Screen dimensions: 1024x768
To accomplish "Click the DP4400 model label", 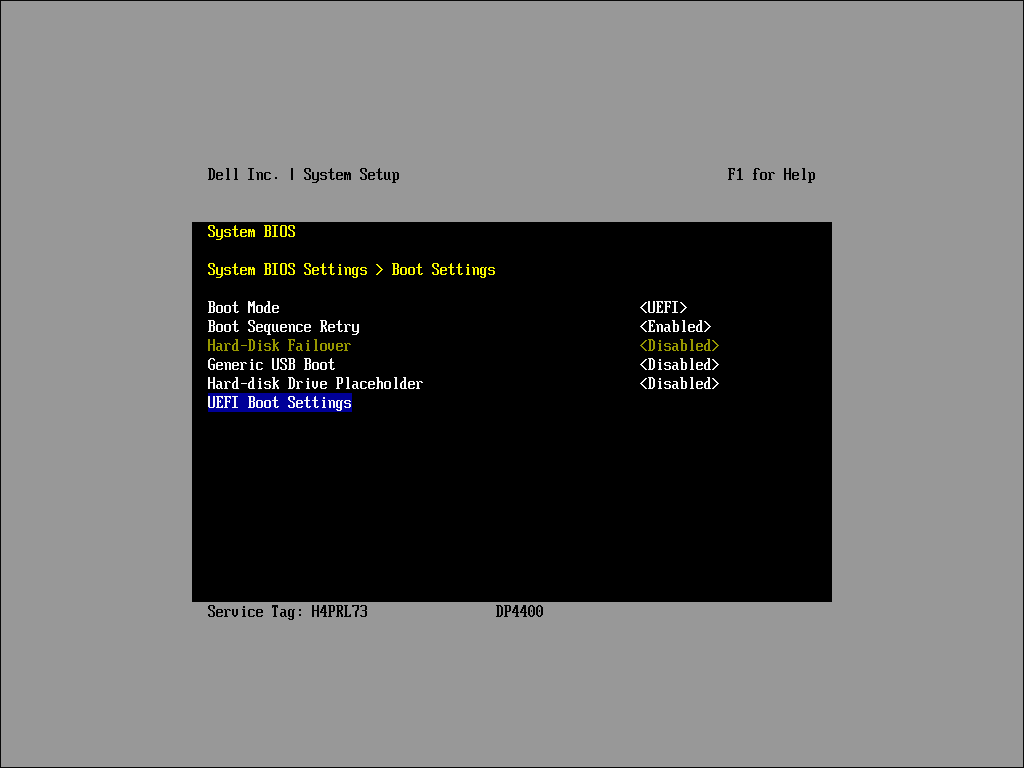I will [x=519, y=611].
